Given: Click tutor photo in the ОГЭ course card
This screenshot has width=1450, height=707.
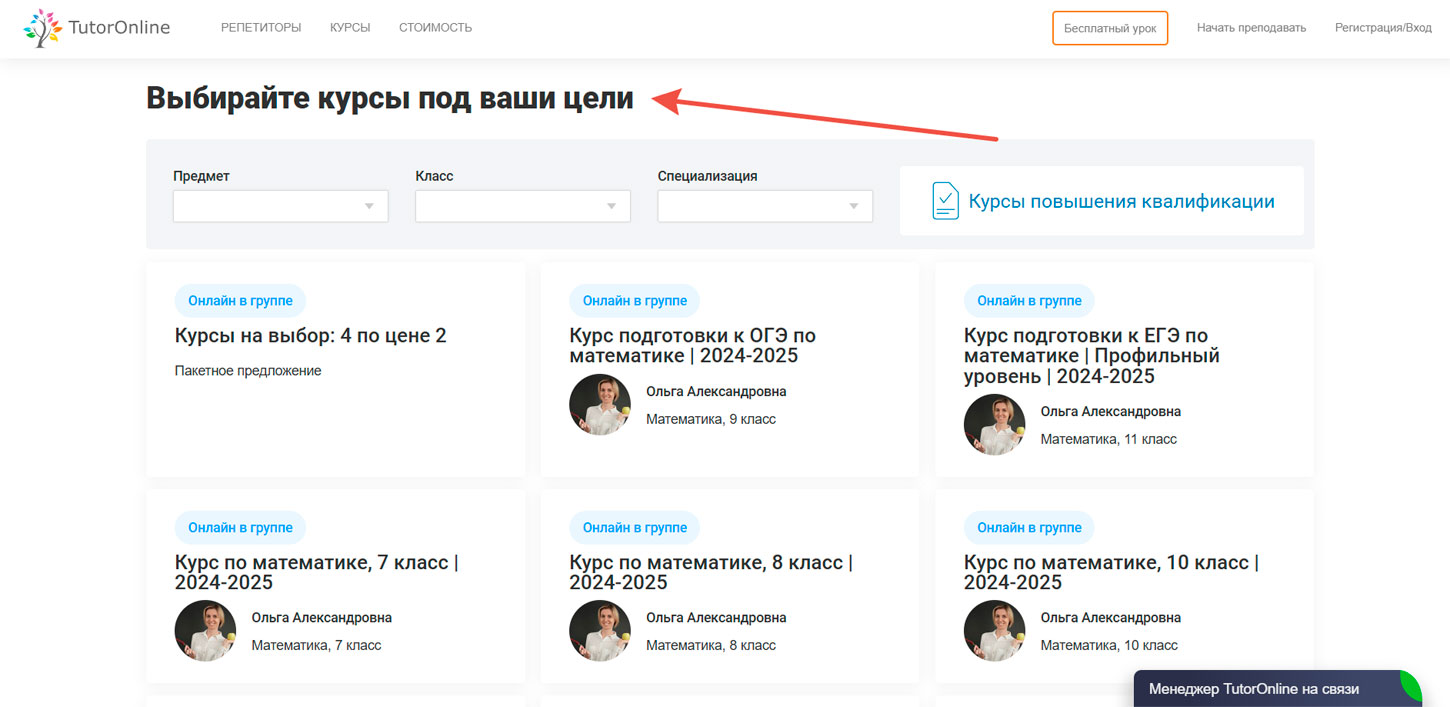Looking at the screenshot, I should point(600,405).
